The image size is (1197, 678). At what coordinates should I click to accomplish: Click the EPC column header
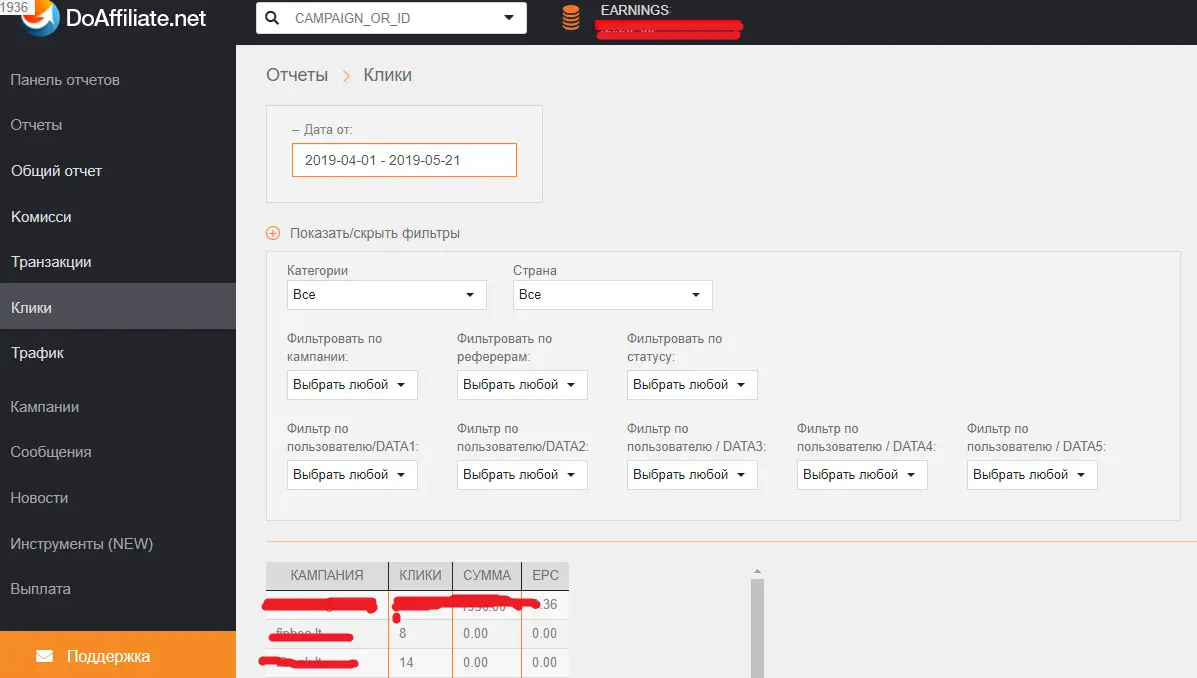[x=545, y=576]
